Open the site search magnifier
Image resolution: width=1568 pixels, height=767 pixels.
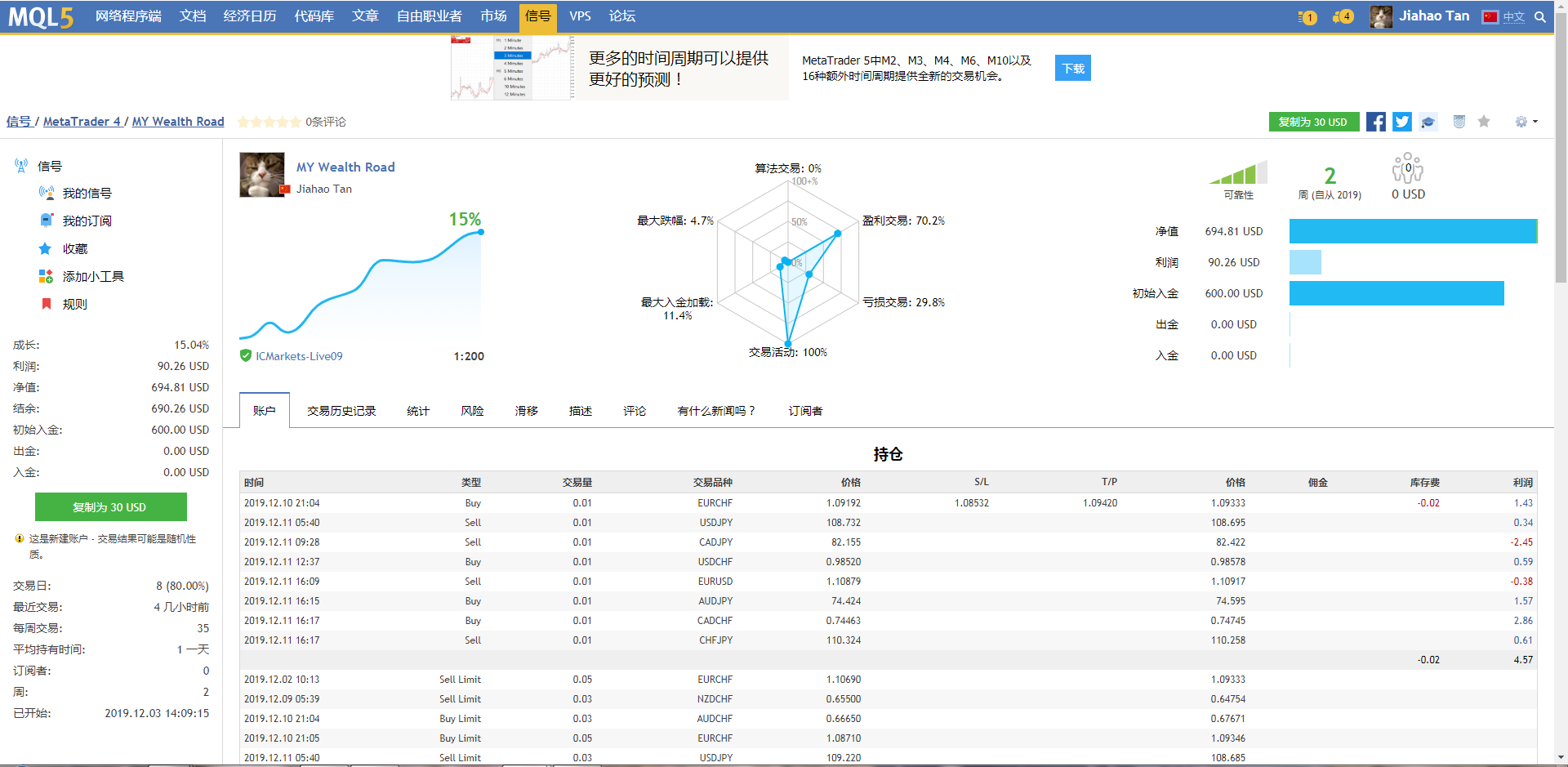1540,16
